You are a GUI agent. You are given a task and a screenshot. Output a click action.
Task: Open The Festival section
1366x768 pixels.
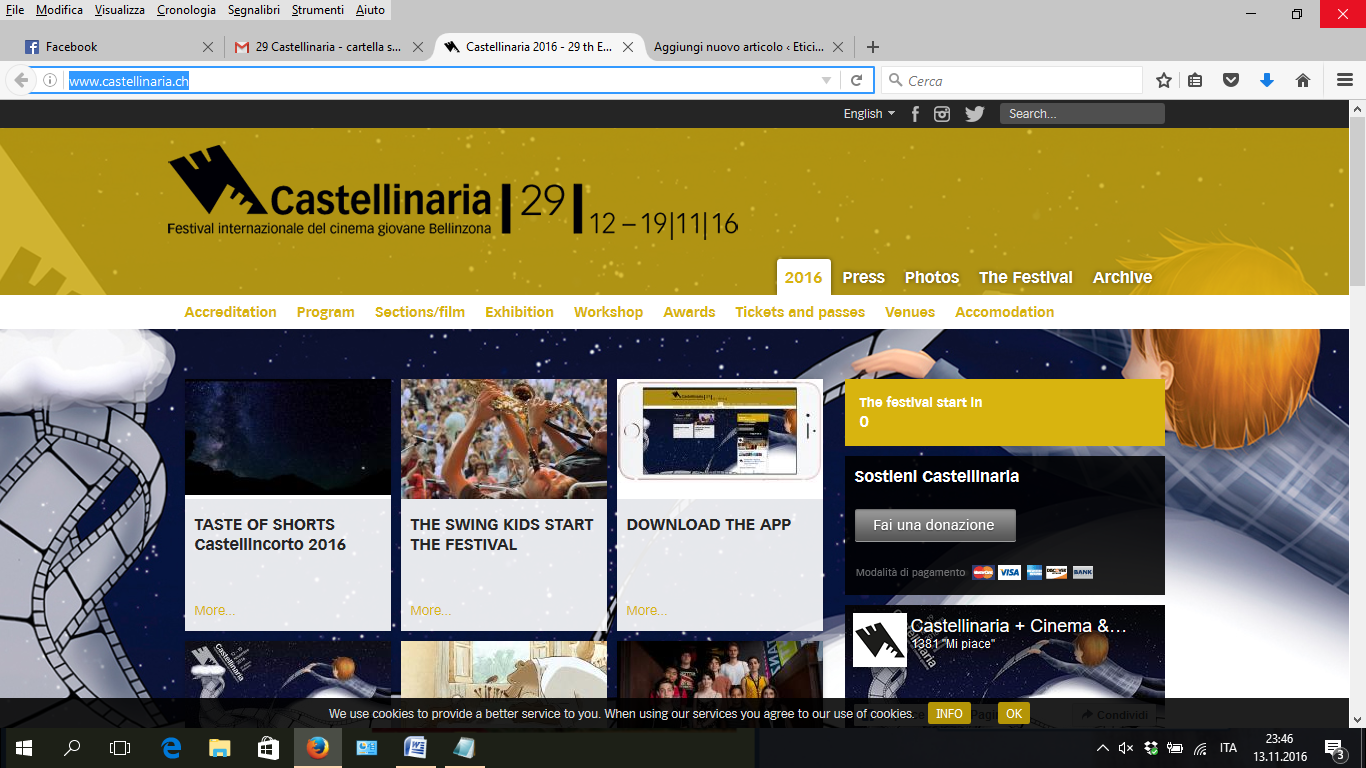(x=1026, y=278)
